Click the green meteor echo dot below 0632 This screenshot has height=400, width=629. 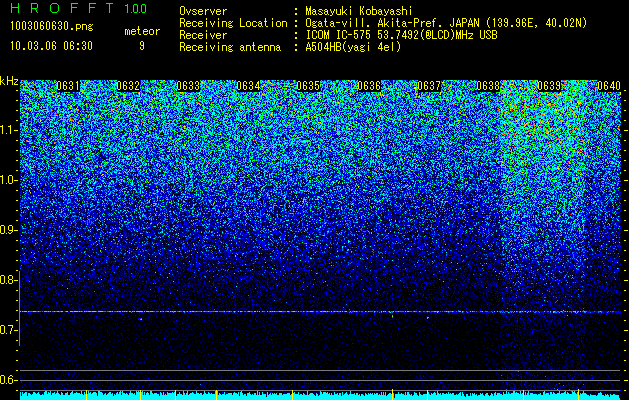click(140, 319)
